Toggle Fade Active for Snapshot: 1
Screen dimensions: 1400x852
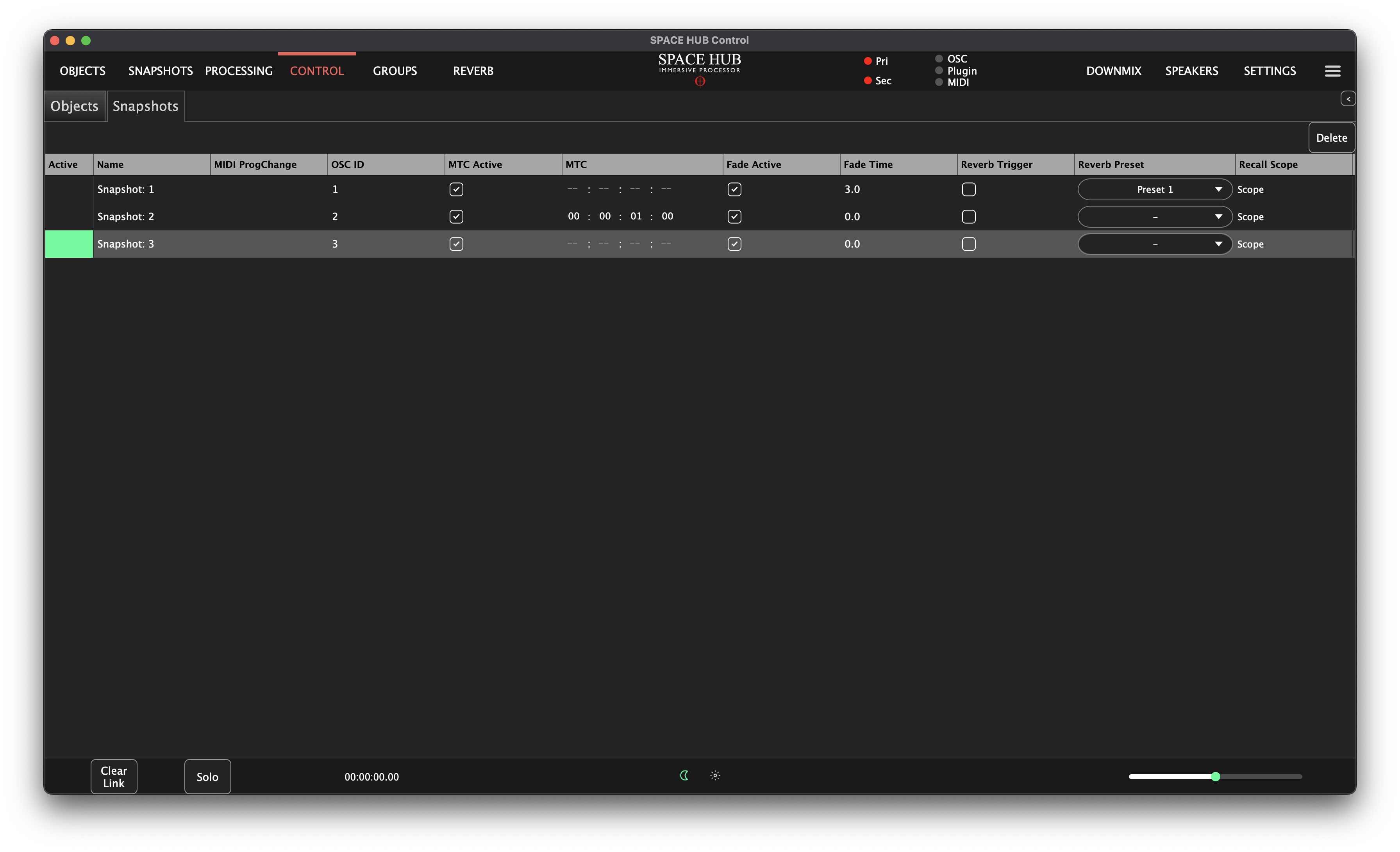coord(734,189)
